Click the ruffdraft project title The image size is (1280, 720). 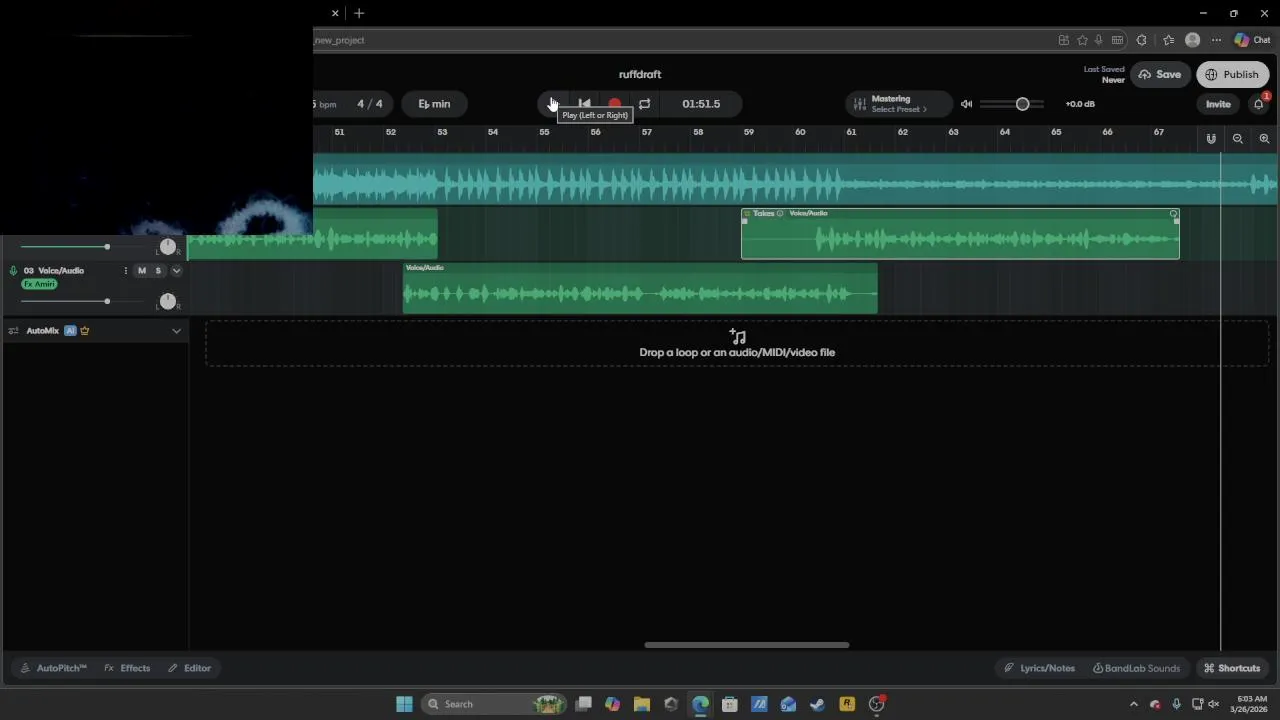tap(640, 75)
